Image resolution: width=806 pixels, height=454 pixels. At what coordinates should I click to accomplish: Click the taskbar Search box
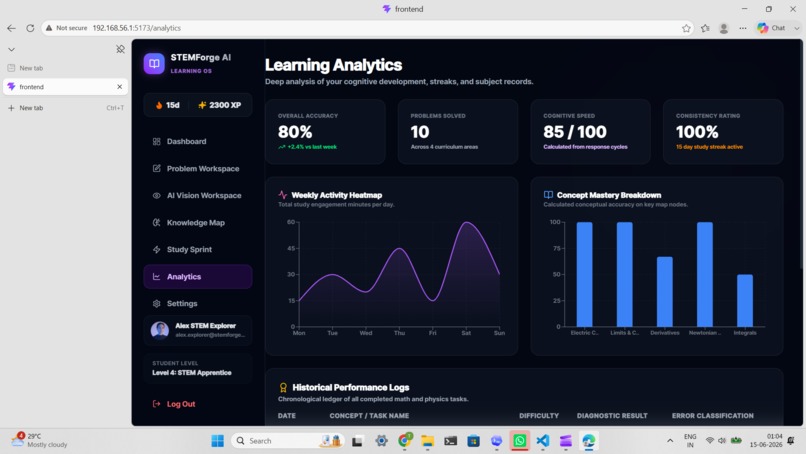287,441
